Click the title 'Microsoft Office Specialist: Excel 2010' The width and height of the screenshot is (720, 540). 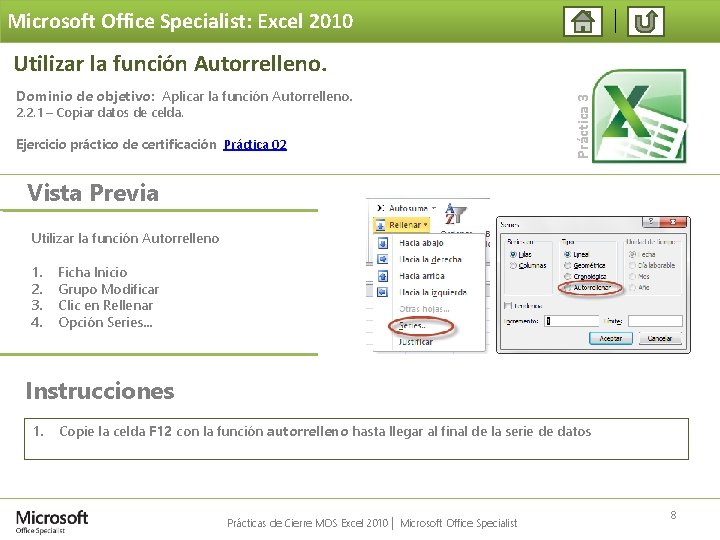click(x=180, y=21)
